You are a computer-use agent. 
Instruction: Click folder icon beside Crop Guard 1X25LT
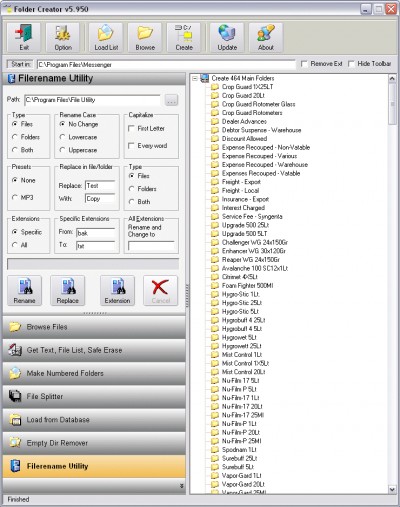click(215, 87)
